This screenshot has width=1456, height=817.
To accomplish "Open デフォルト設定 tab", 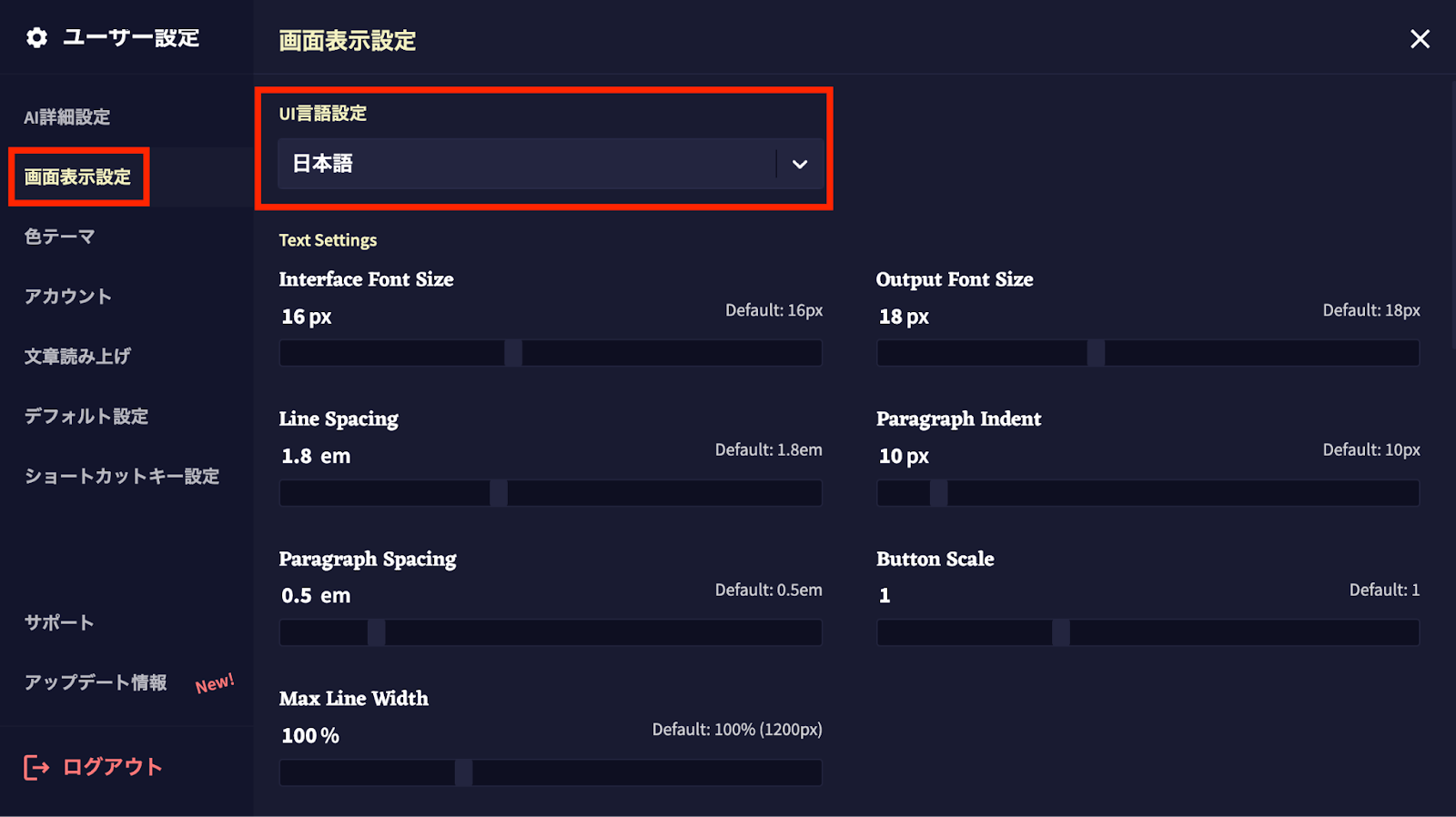I will pos(86,417).
